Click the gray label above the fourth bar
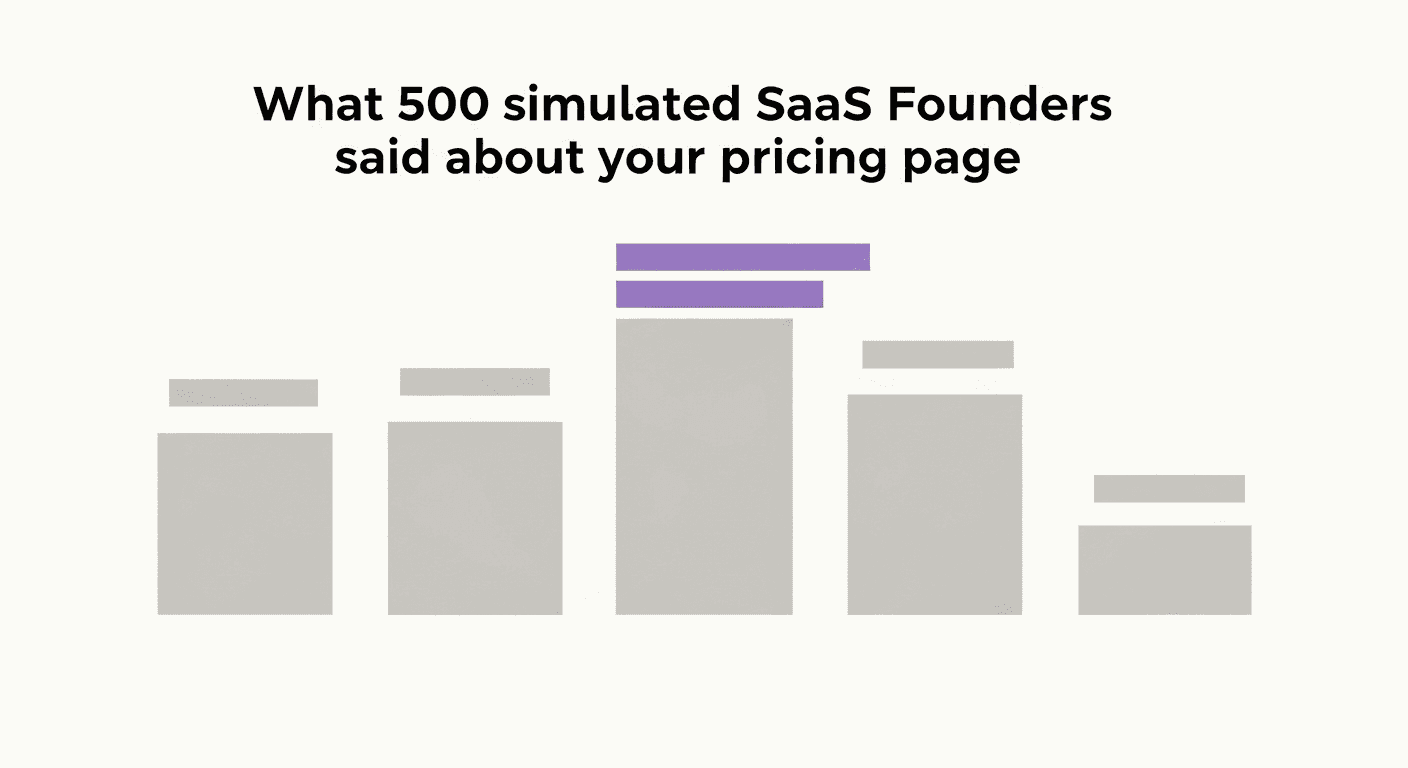This screenshot has height=768, width=1408. pyautogui.click(x=938, y=355)
